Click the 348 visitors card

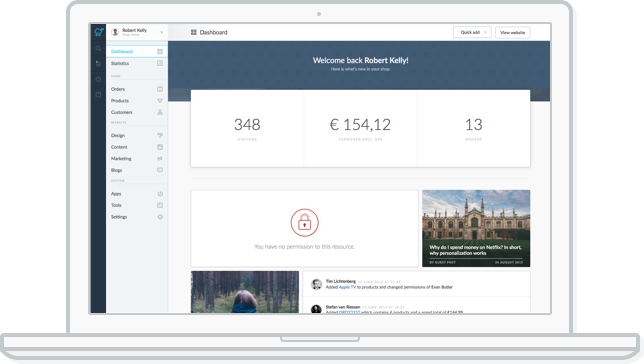click(247, 128)
